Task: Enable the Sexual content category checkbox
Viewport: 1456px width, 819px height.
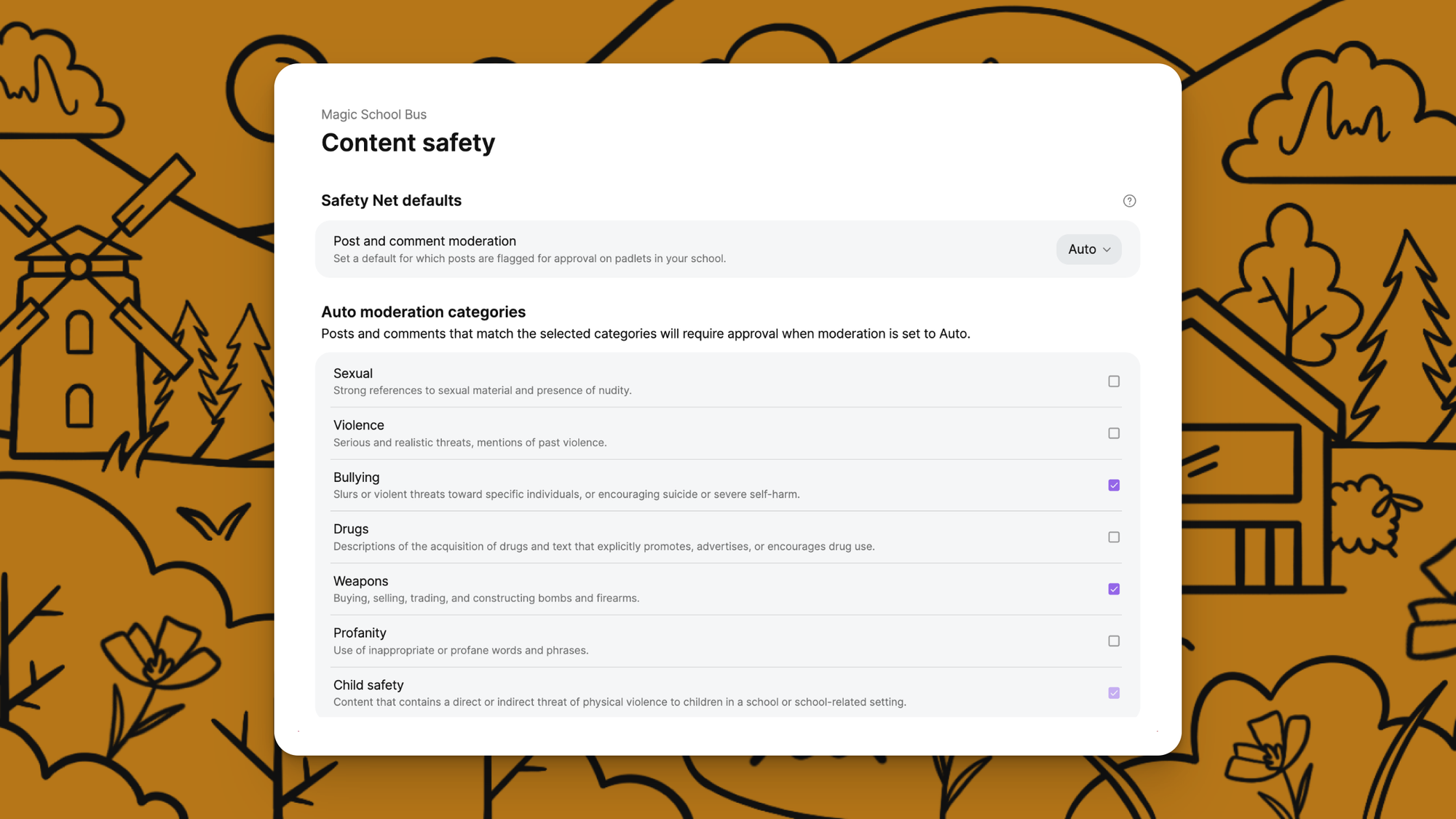Action: 1113,381
